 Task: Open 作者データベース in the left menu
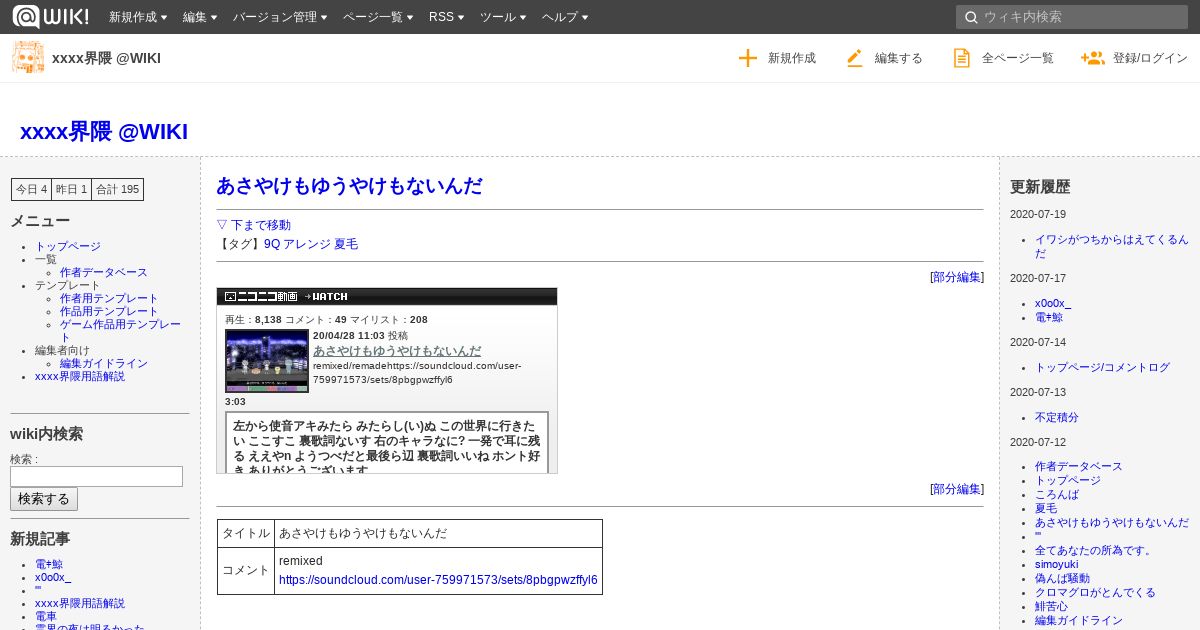point(103,272)
